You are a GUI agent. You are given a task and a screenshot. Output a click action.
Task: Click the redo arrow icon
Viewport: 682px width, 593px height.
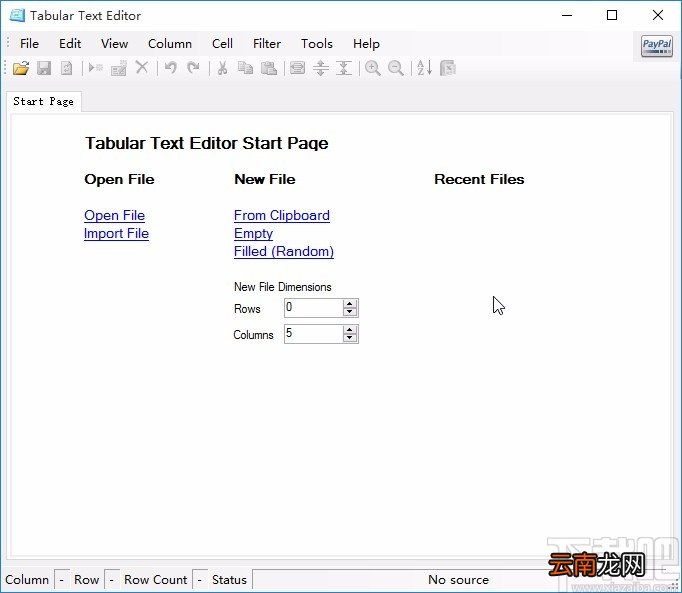pos(193,68)
